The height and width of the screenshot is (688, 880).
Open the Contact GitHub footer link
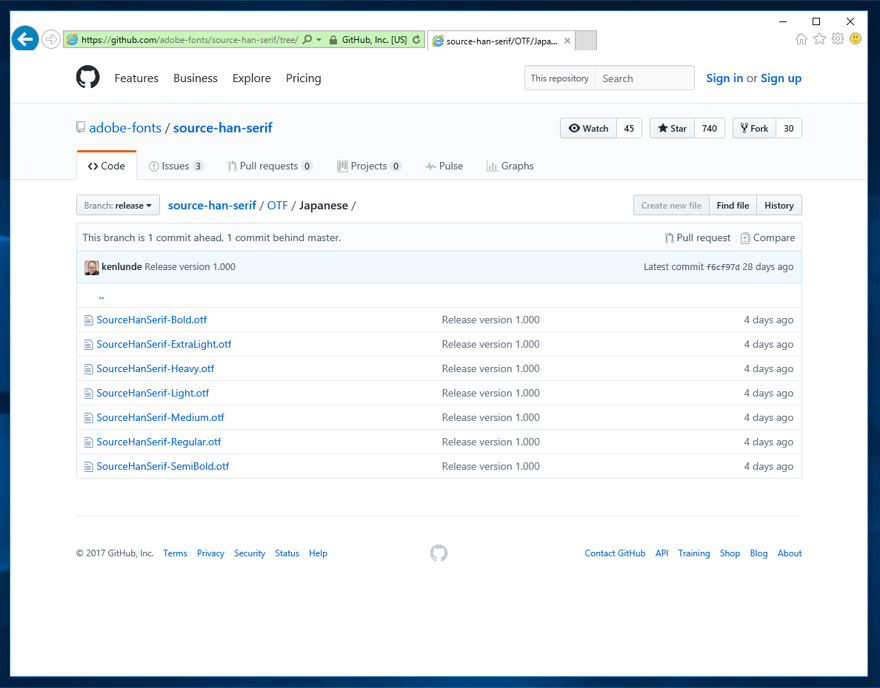point(615,553)
